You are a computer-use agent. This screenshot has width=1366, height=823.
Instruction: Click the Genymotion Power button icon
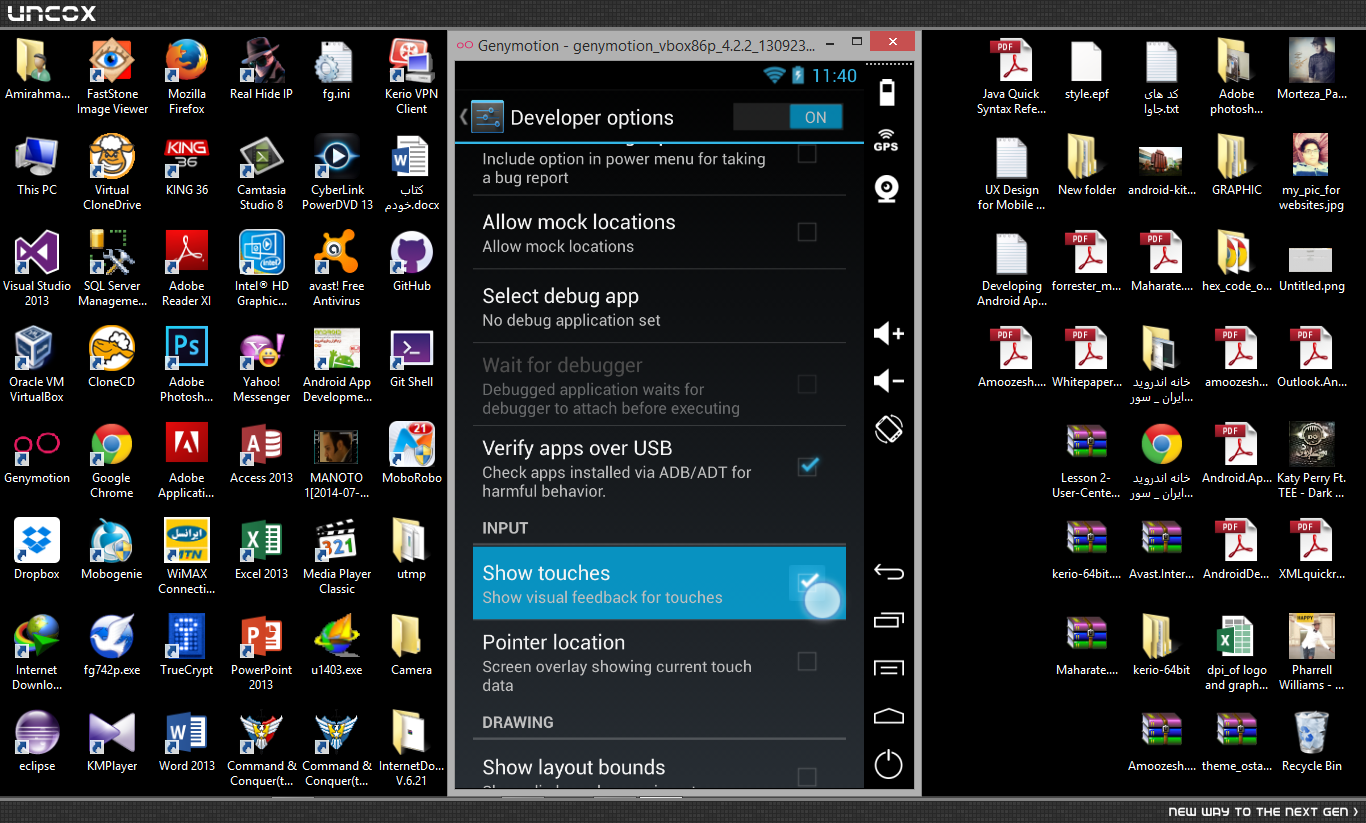tap(888, 764)
